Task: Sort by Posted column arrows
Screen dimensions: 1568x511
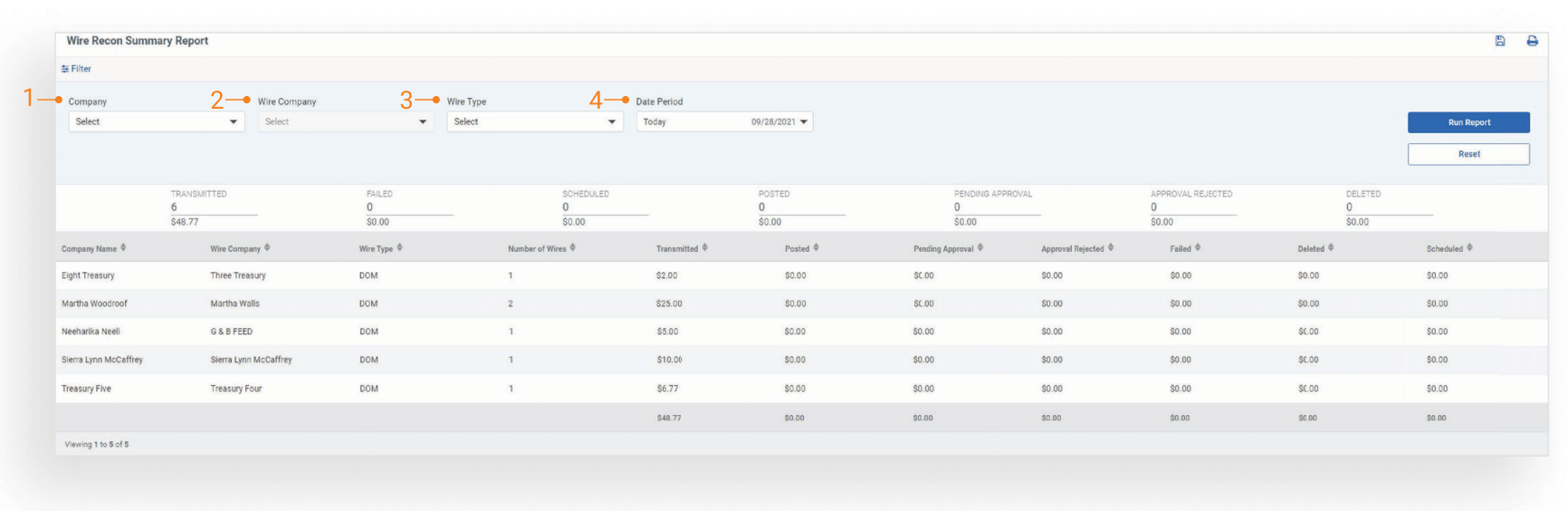Action: coord(816,247)
